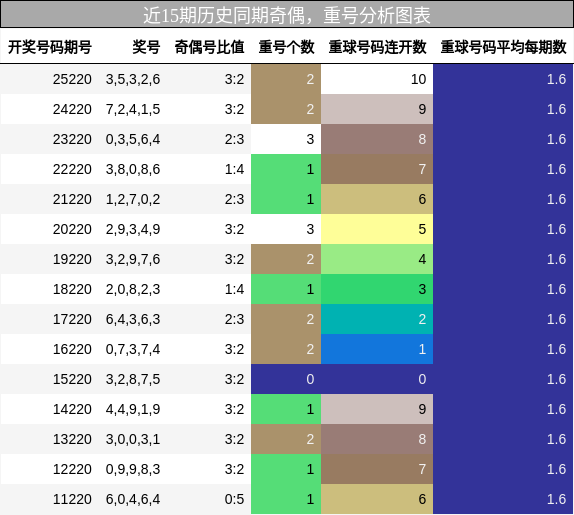The height and width of the screenshot is (515, 574).
Task: Select issue number 11220
Action: coord(72,499)
